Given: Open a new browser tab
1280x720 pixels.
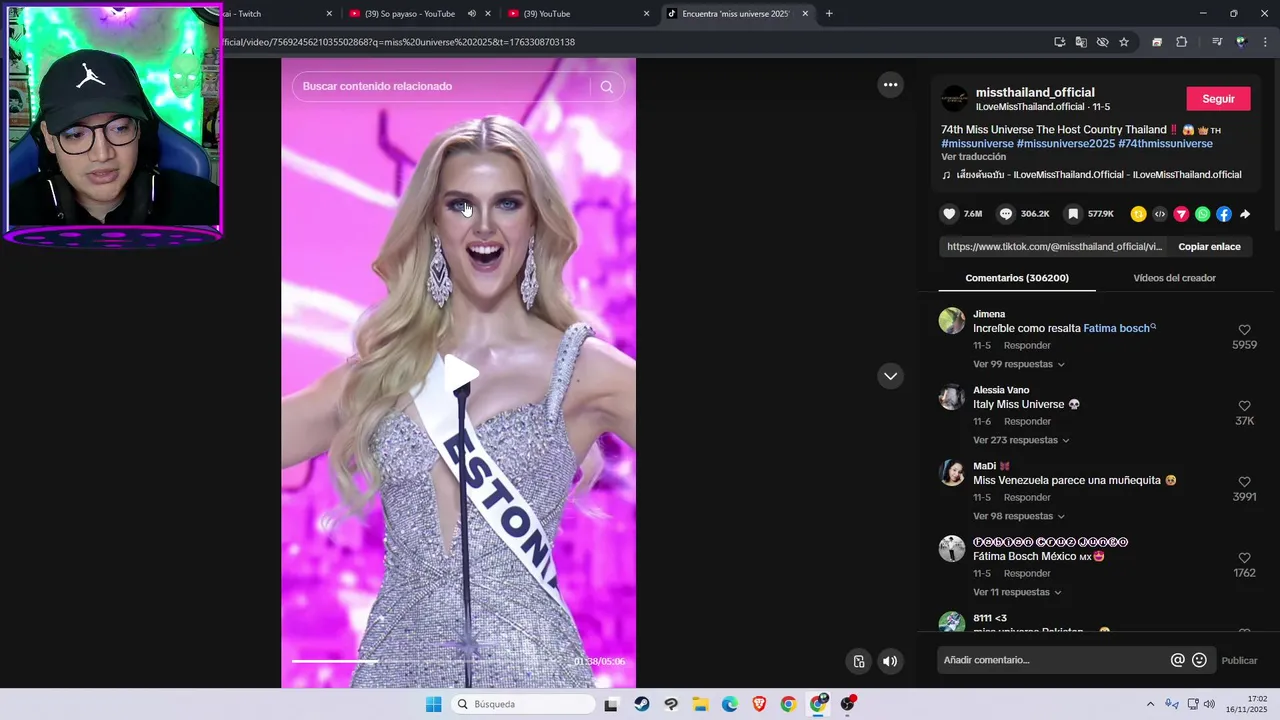Looking at the screenshot, I should [x=829, y=14].
